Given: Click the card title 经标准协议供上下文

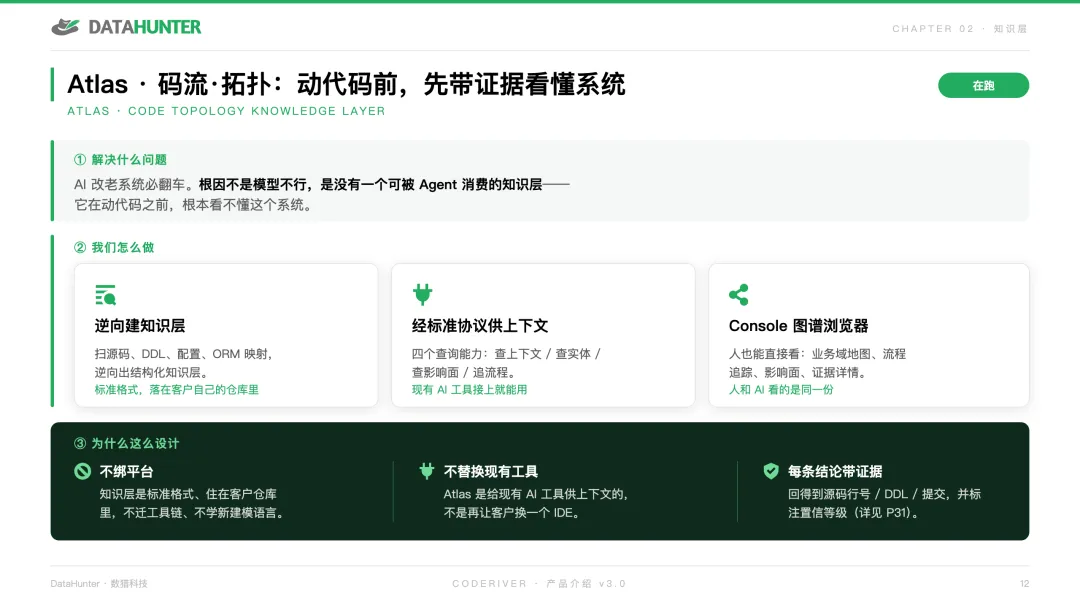Looking at the screenshot, I should [480, 326].
